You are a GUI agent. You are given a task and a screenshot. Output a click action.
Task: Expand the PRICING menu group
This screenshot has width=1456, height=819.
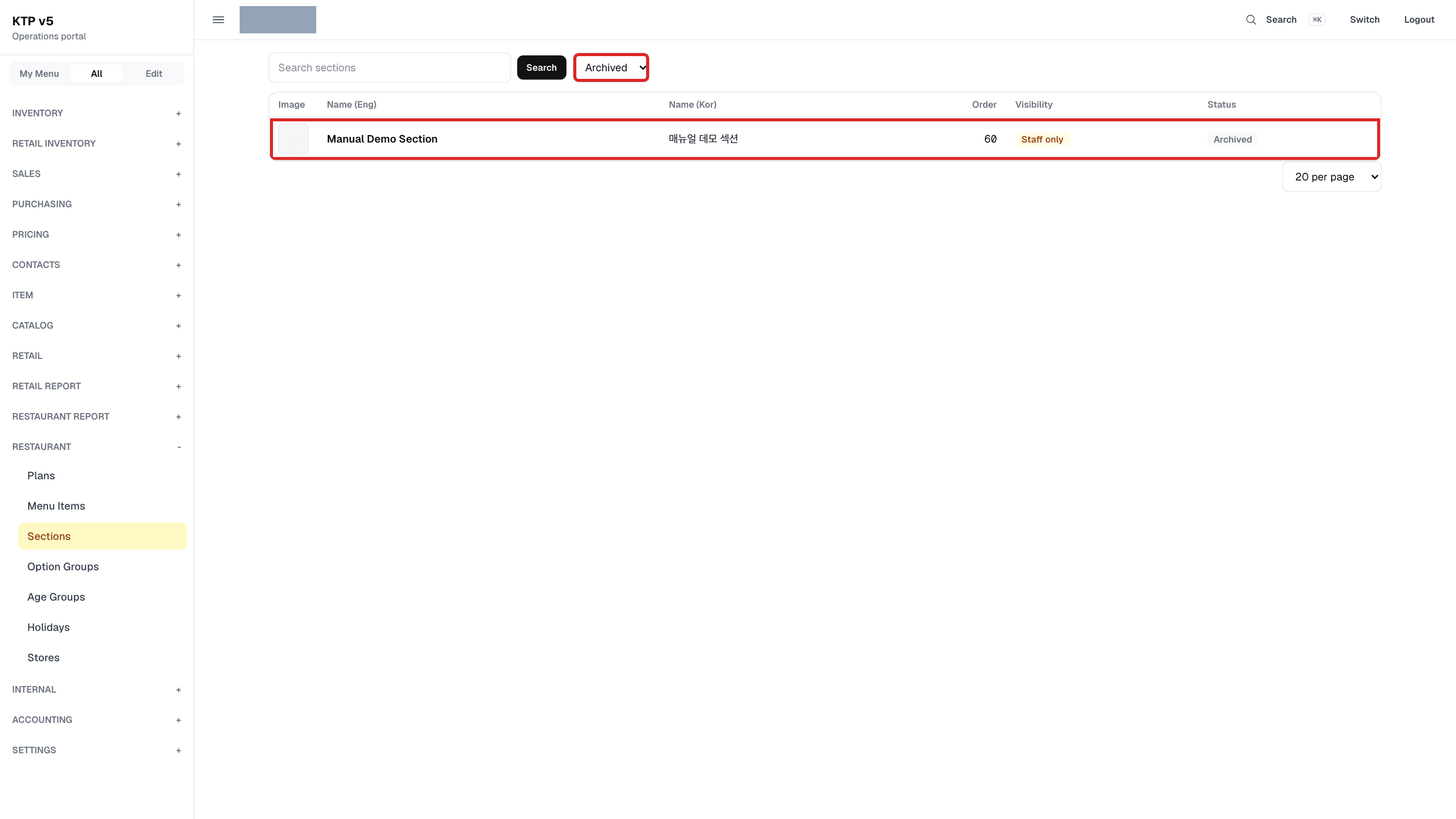(x=97, y=235)
